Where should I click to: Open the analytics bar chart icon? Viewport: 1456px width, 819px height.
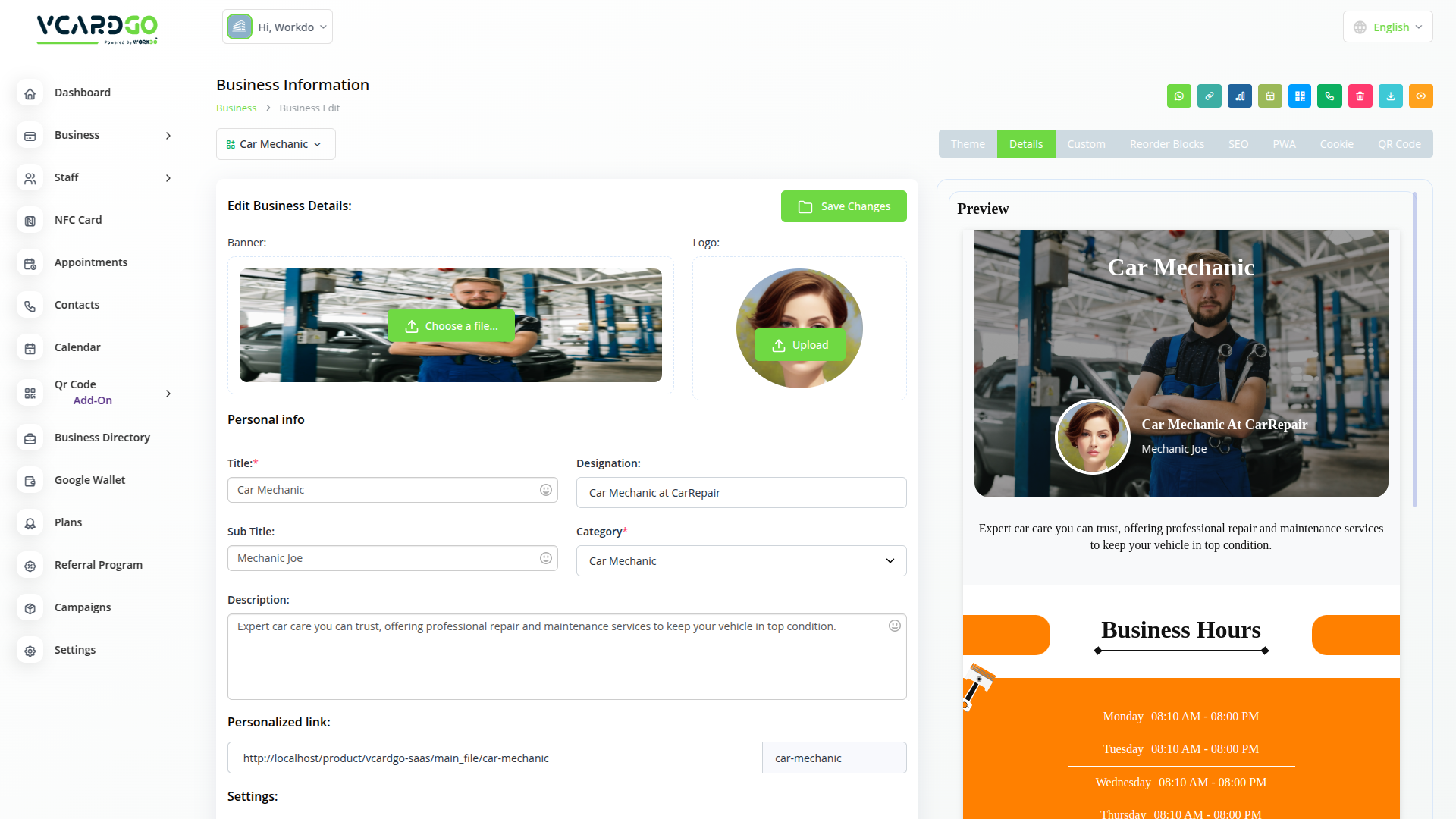click(1240, 96)
